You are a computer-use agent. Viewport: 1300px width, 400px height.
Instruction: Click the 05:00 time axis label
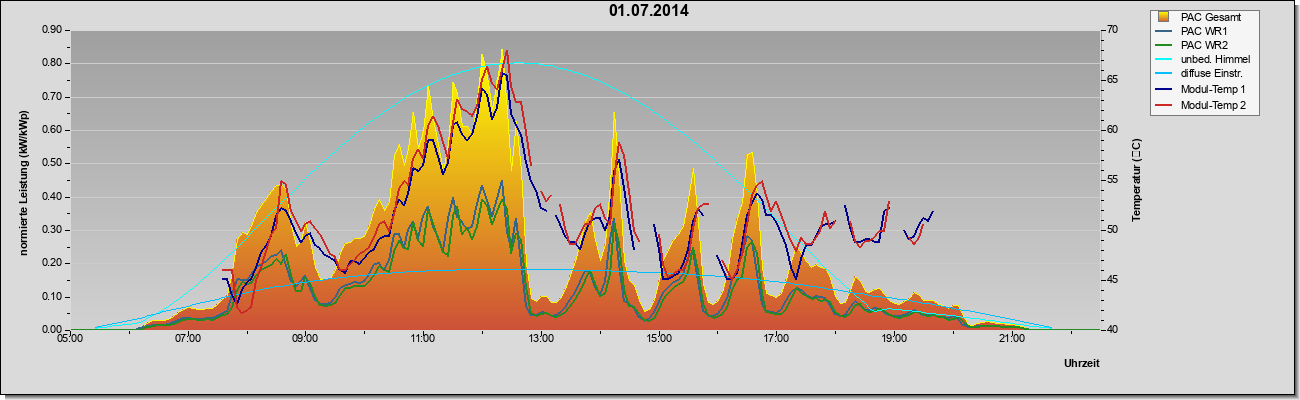tap(70, 340)
